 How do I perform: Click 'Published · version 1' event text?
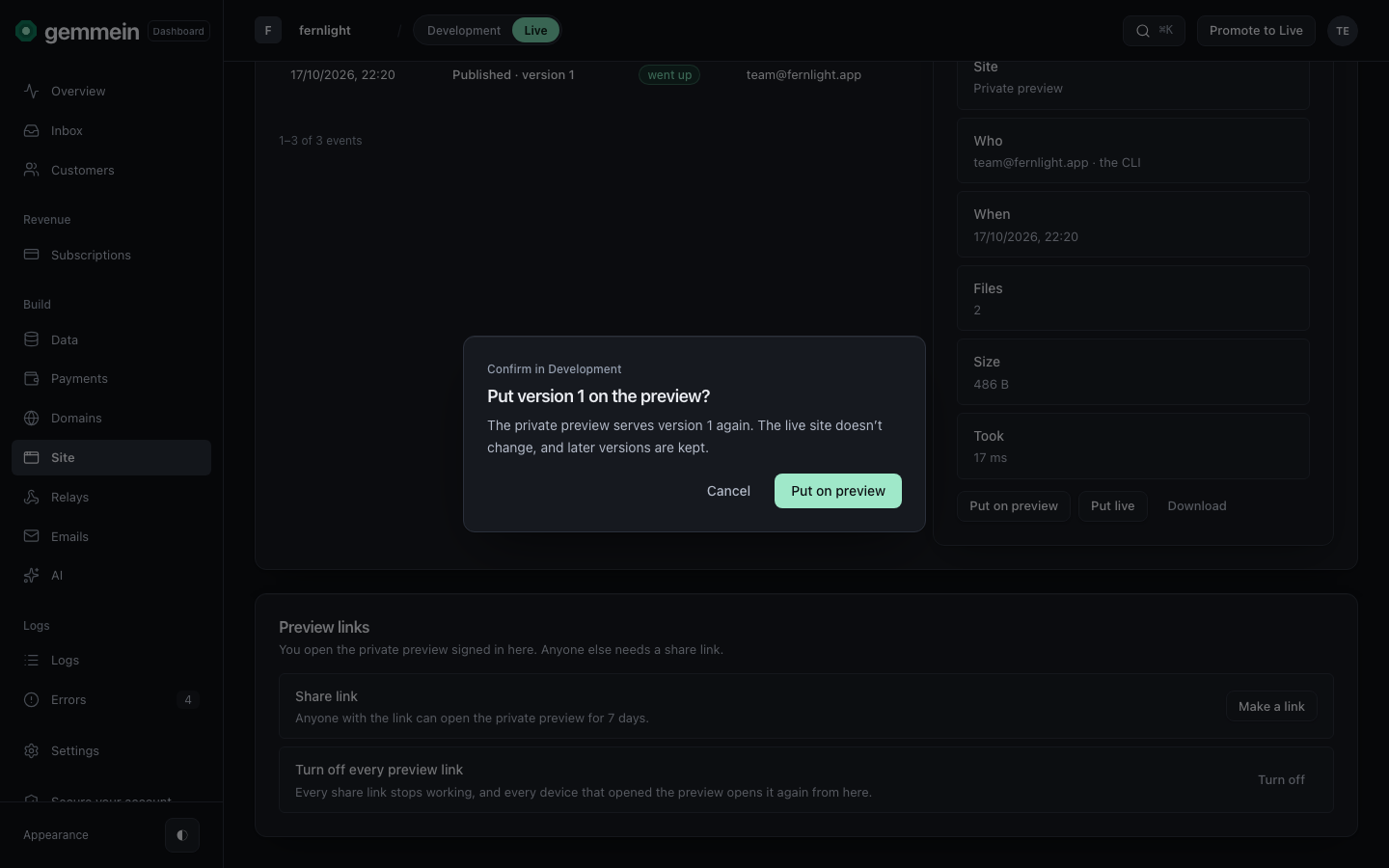(x=513, y=75)
